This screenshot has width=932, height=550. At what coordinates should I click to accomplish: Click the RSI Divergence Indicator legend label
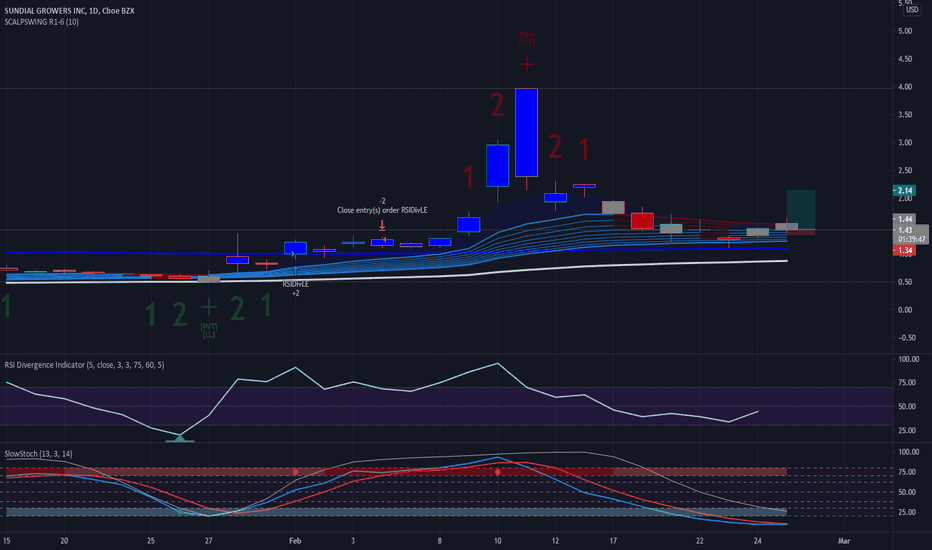(x=84, y=365)
